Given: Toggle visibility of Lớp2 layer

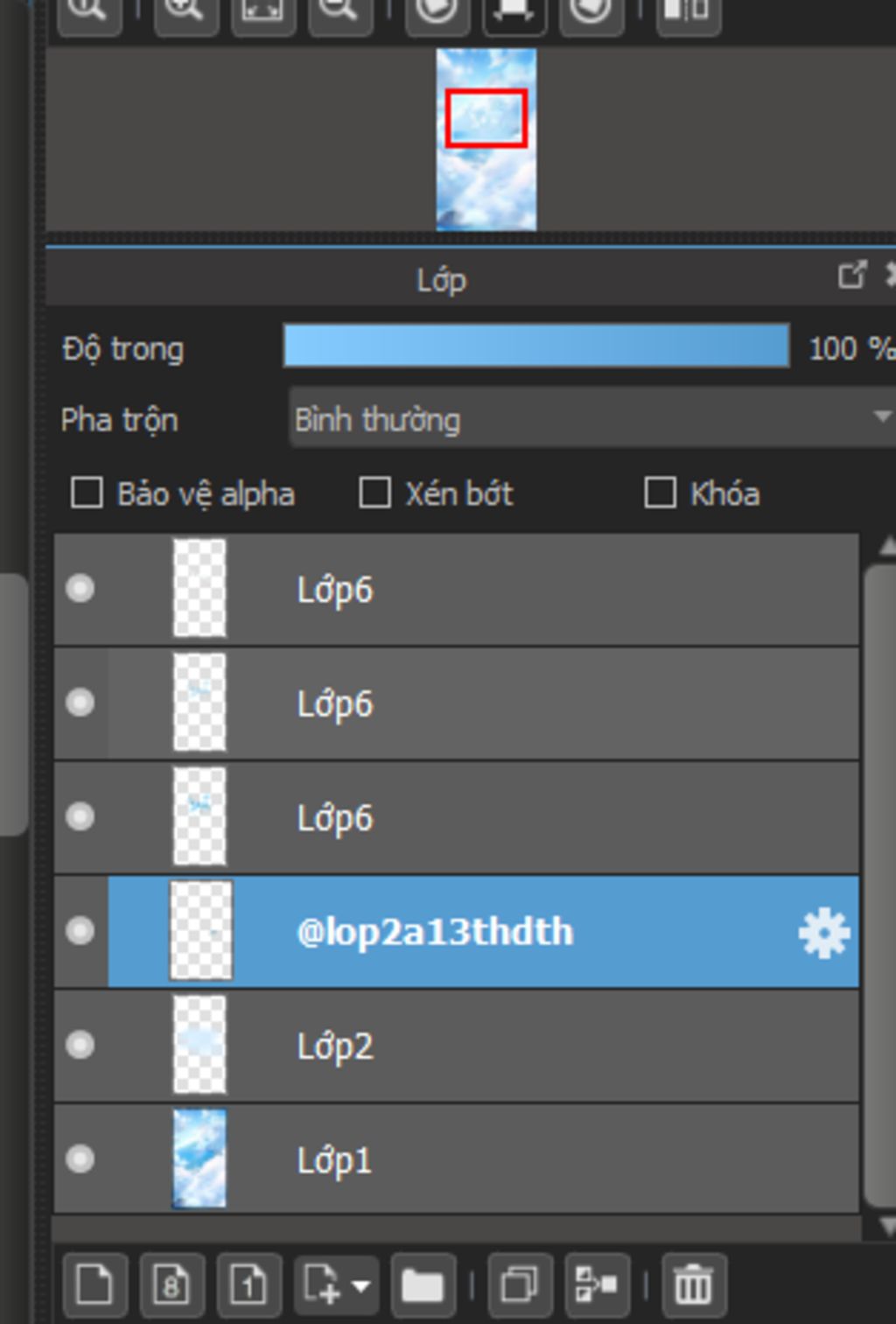Looking at the screenshot, I should [80, 1045].
